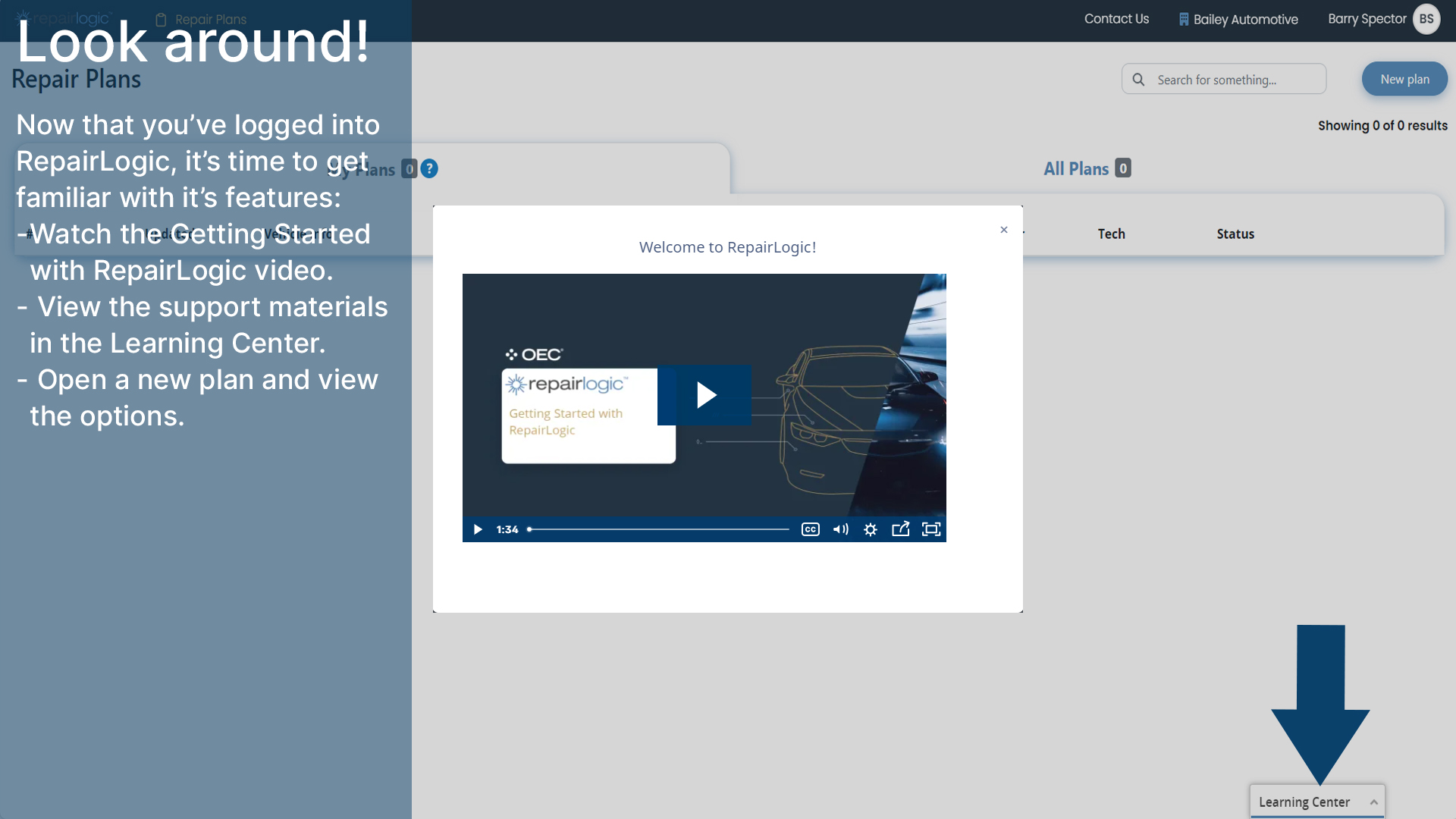Click the video progress bar
Screen dimensions: 1456x819
pyautogui.click(x=658, y=529)
